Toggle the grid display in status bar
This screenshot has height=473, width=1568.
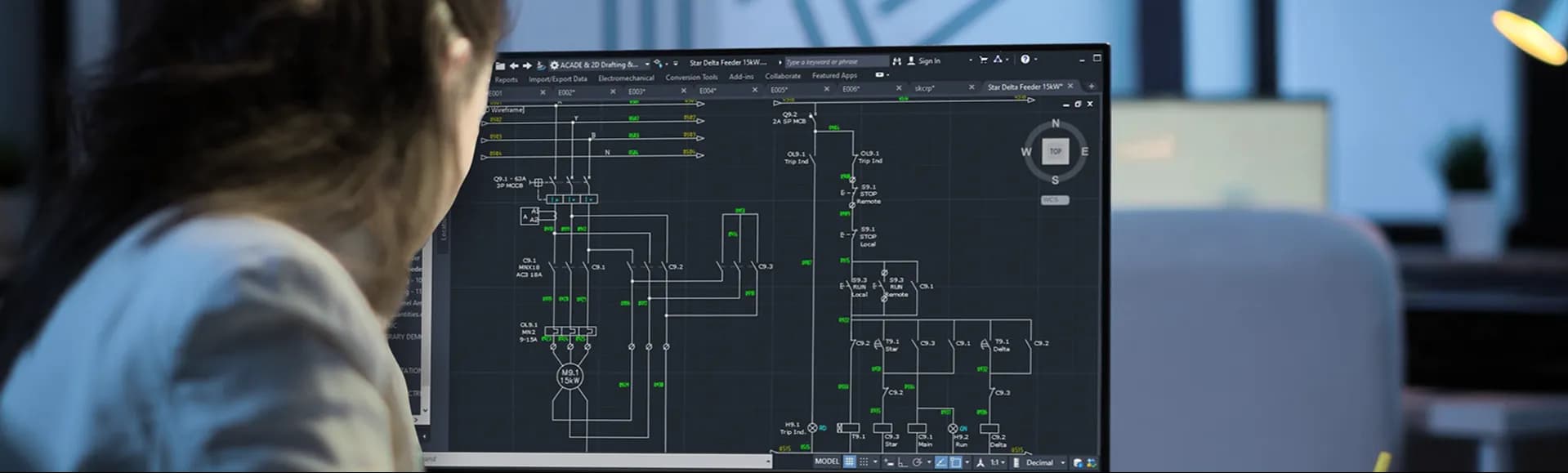(x=850, y=462)
